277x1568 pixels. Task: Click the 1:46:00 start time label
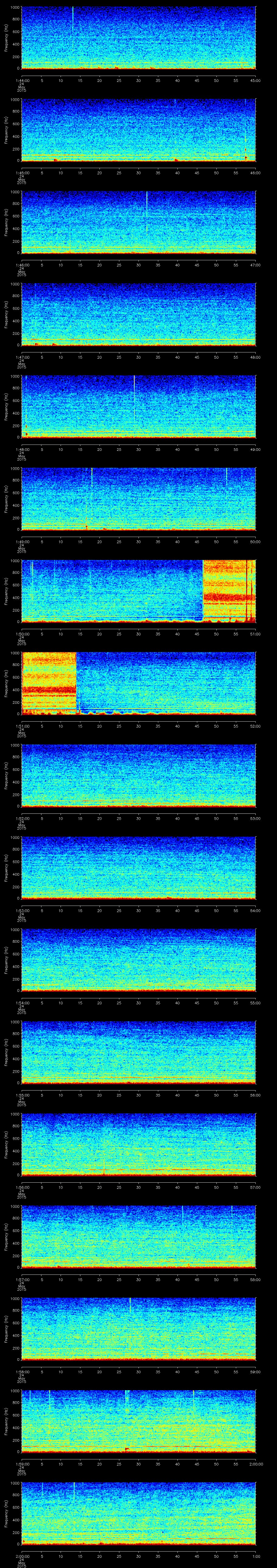pyautogui.click(x=22, y=265)
